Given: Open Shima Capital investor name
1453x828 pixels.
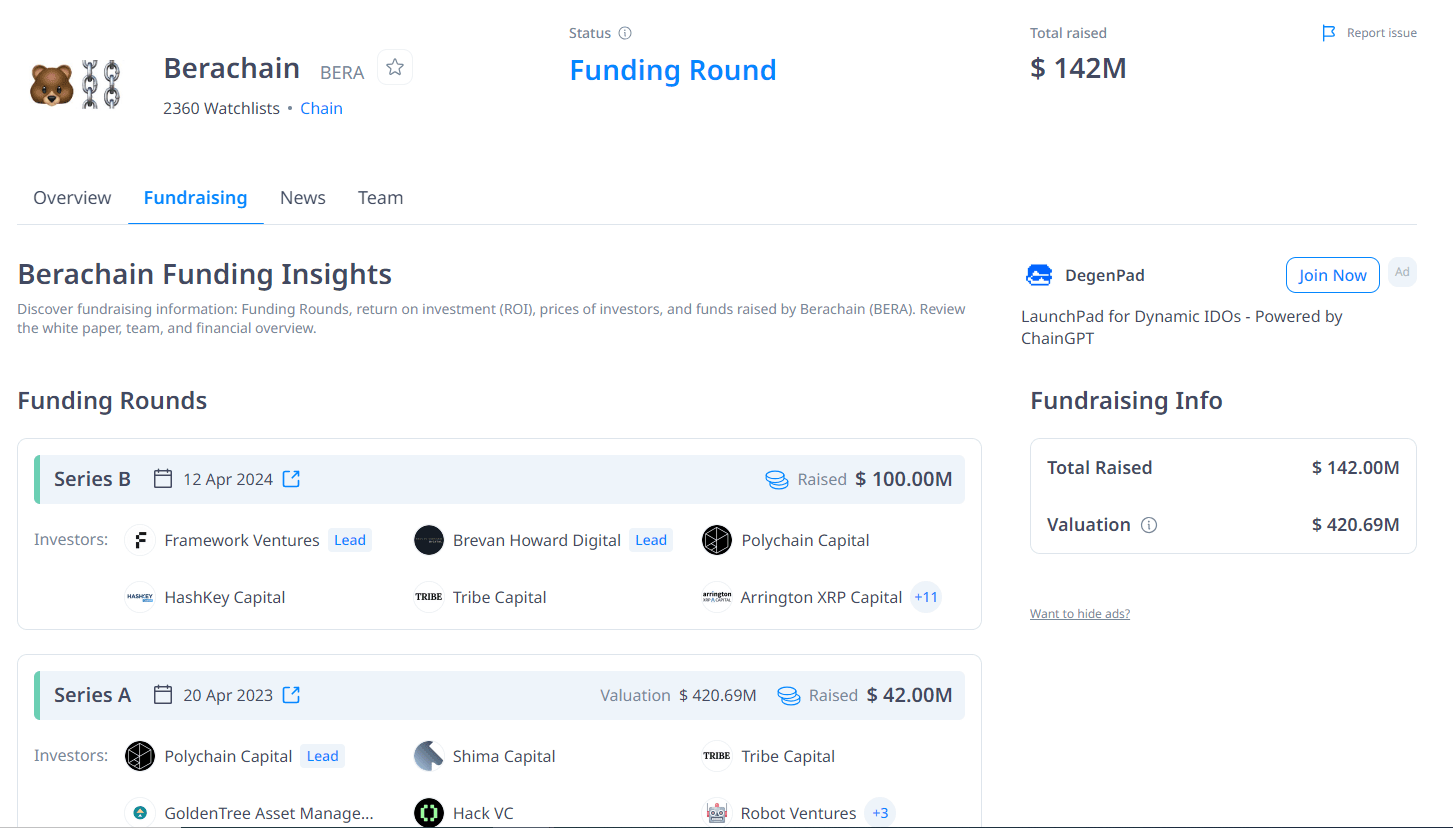Looking at the screenshot, I should pos(504,756).
